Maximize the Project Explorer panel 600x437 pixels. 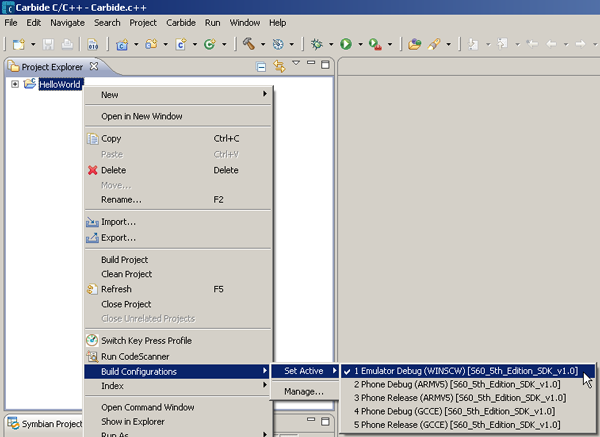[325, 65]
